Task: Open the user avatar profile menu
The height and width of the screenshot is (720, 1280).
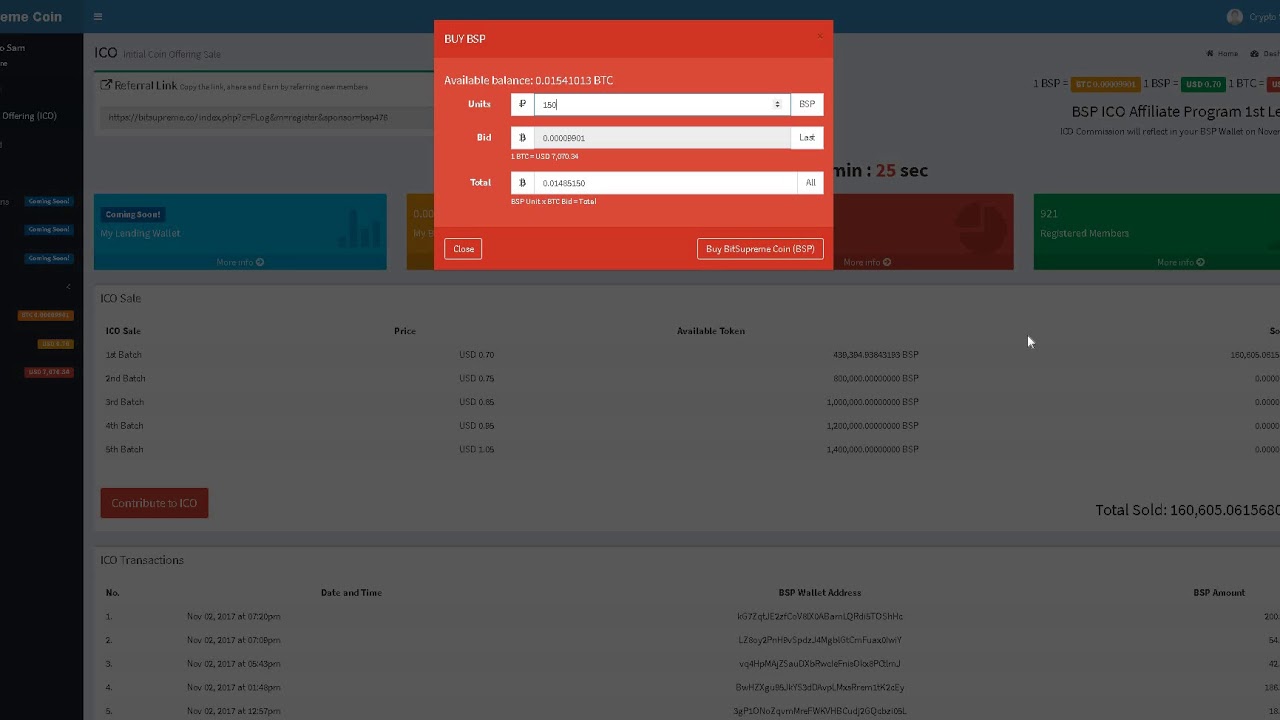Action: point(1235,17)
